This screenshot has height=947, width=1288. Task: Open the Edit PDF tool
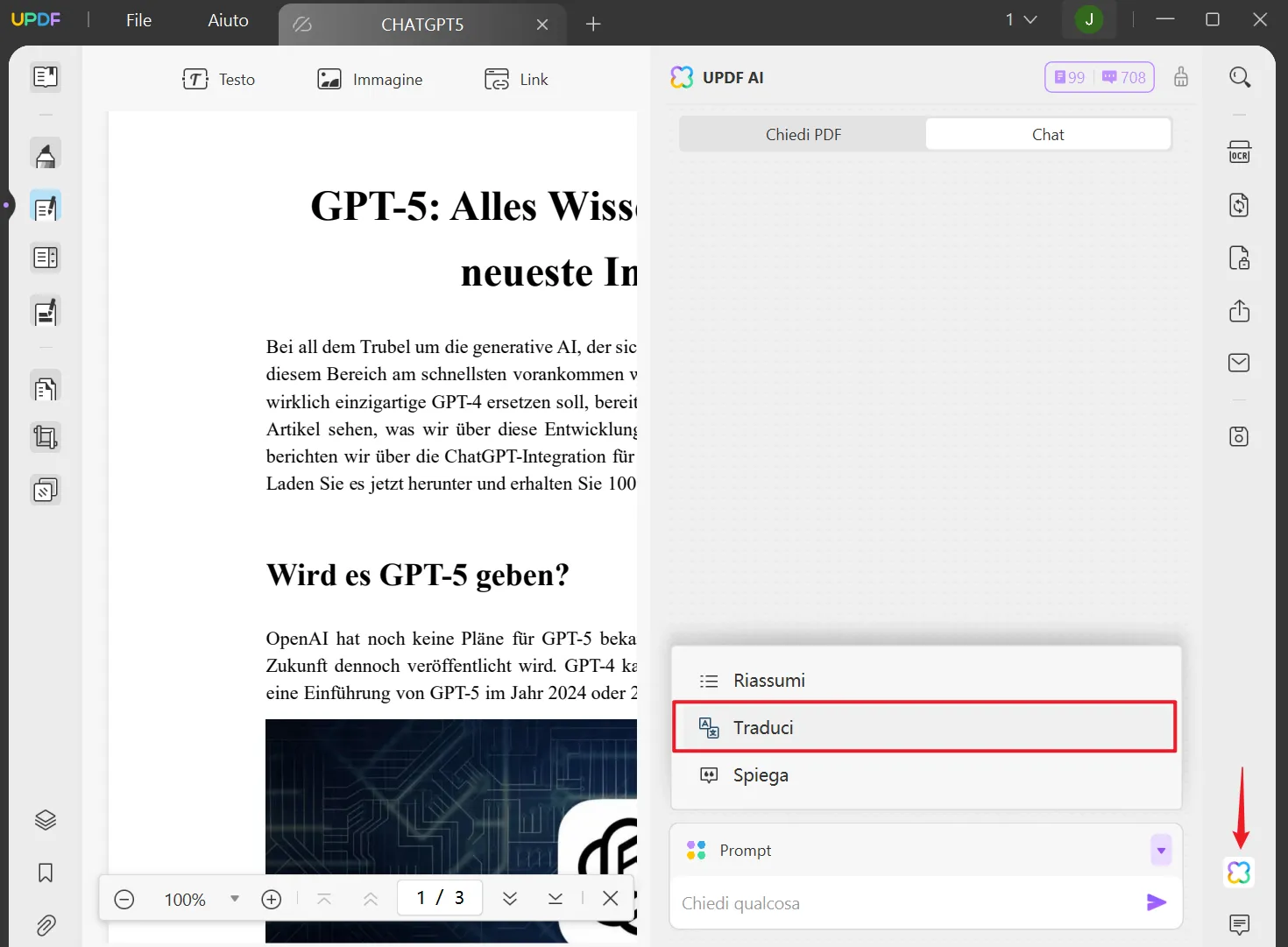click(46, 208)
